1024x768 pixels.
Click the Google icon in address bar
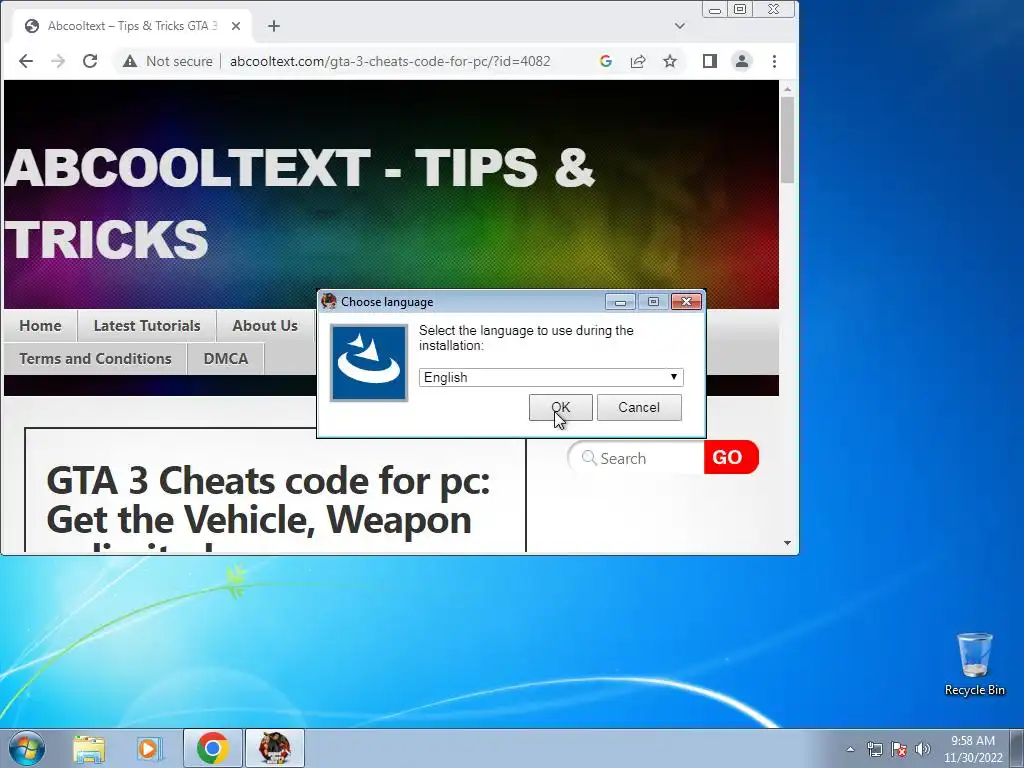[x=605, y=61]
